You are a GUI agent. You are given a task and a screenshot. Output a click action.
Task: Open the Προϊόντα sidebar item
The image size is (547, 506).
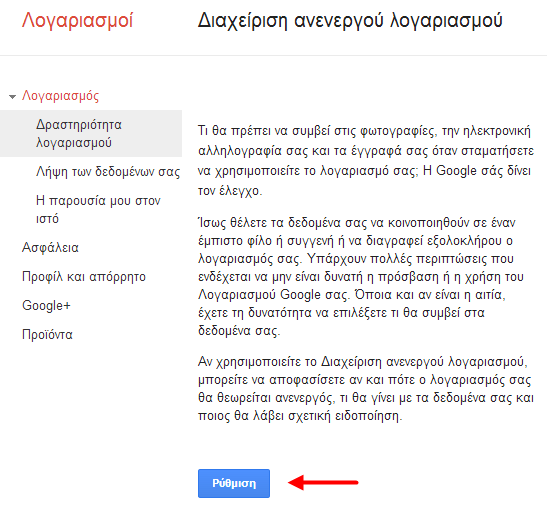tap(47, 334)
